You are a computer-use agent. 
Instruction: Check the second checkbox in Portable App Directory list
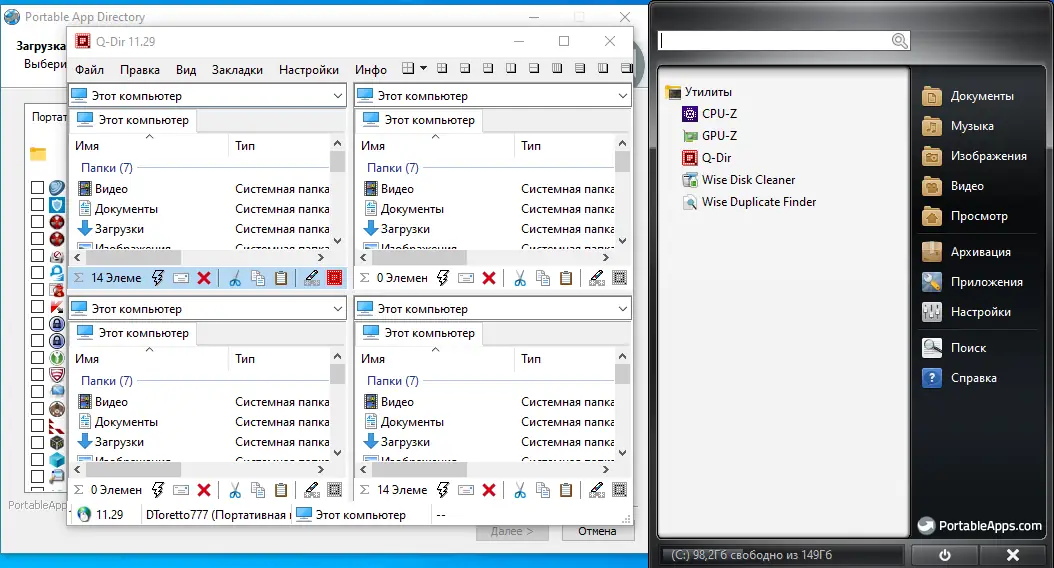point(38,204)
